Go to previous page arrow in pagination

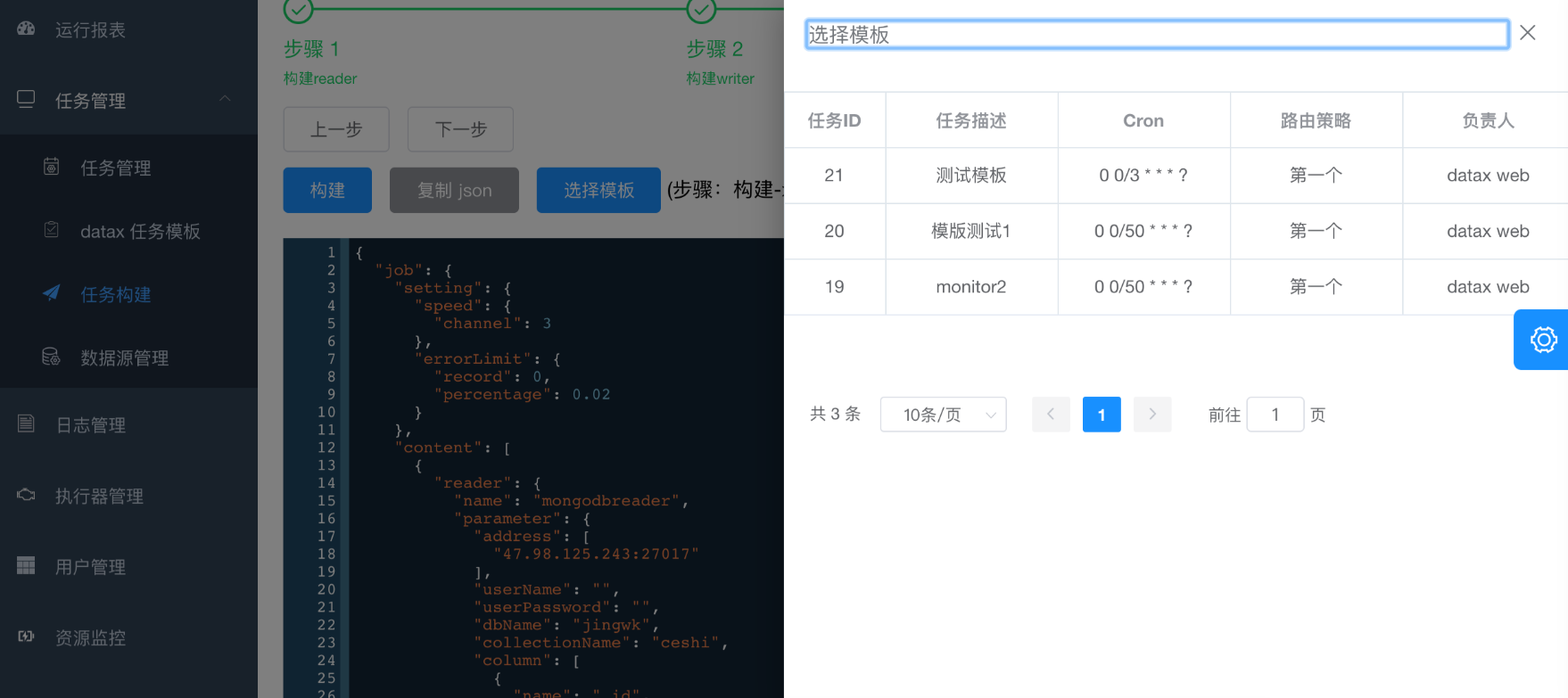pos(1051,415)
